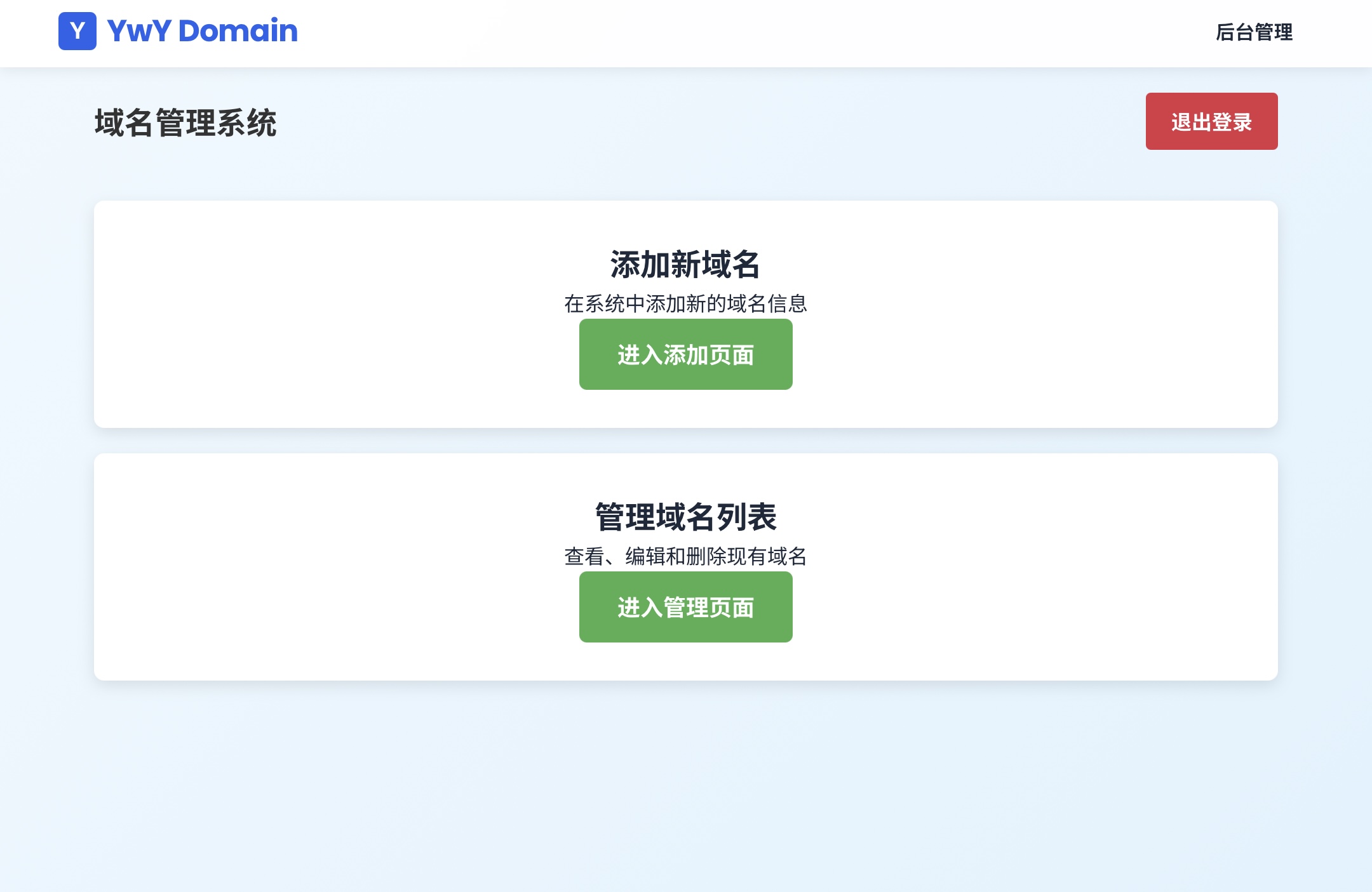The width and height of the screenshot is (1372, 892).
Task: Click the YwY Domain brand name
Action: pos(202,31)
